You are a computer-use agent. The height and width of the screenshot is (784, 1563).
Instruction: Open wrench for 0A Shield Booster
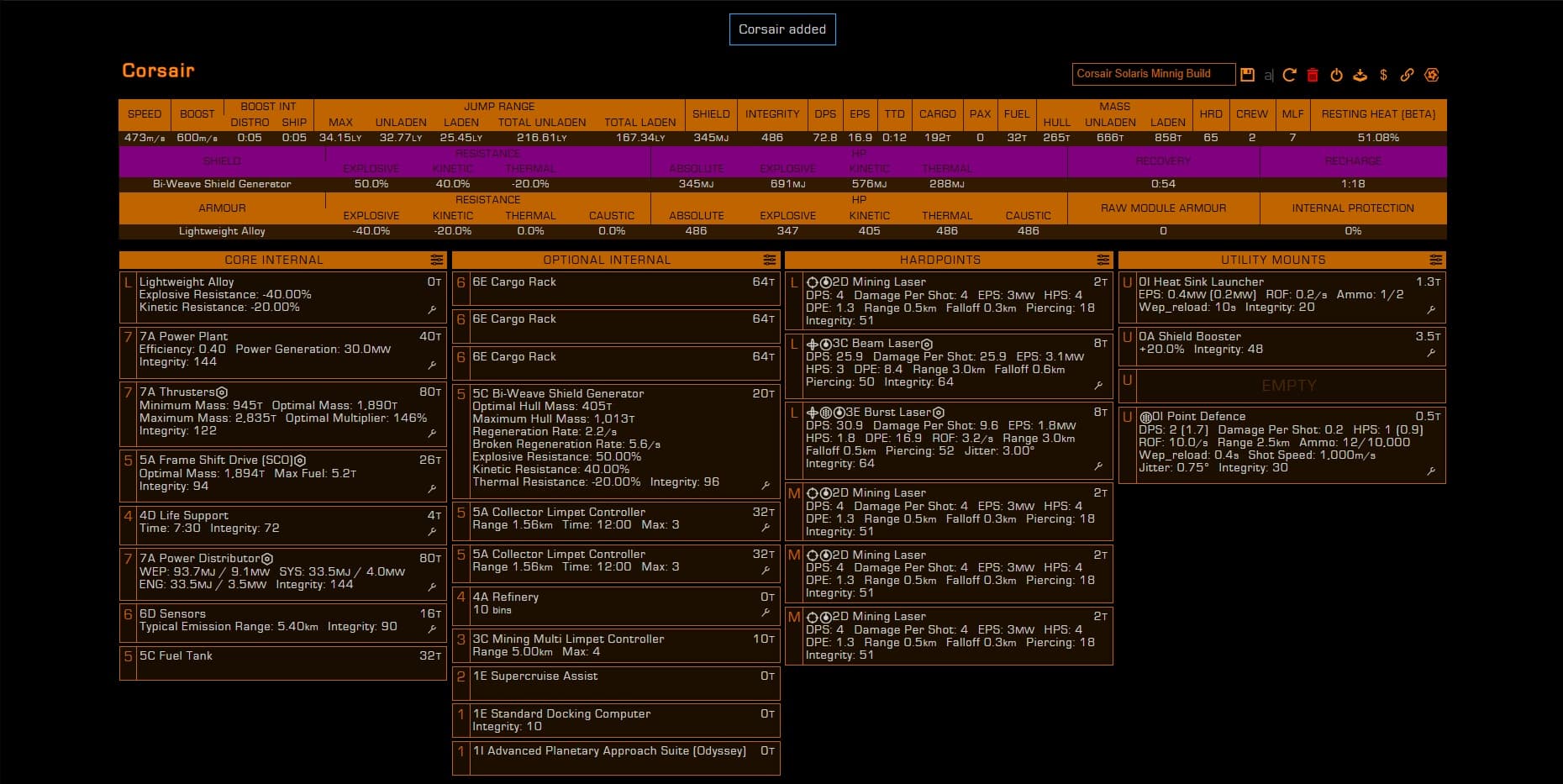pos(1431,353)
